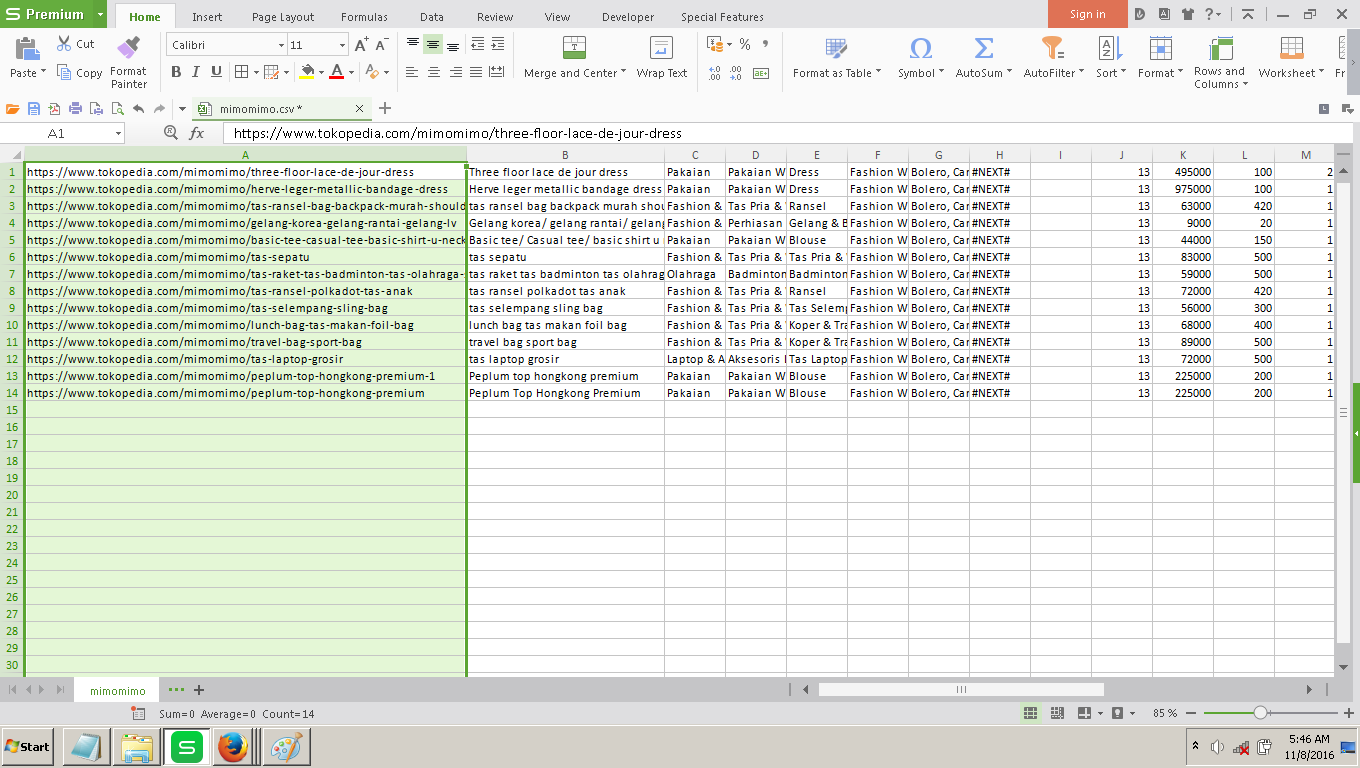
Task: Switch to the Insert tab
Action: coord(207,17)
